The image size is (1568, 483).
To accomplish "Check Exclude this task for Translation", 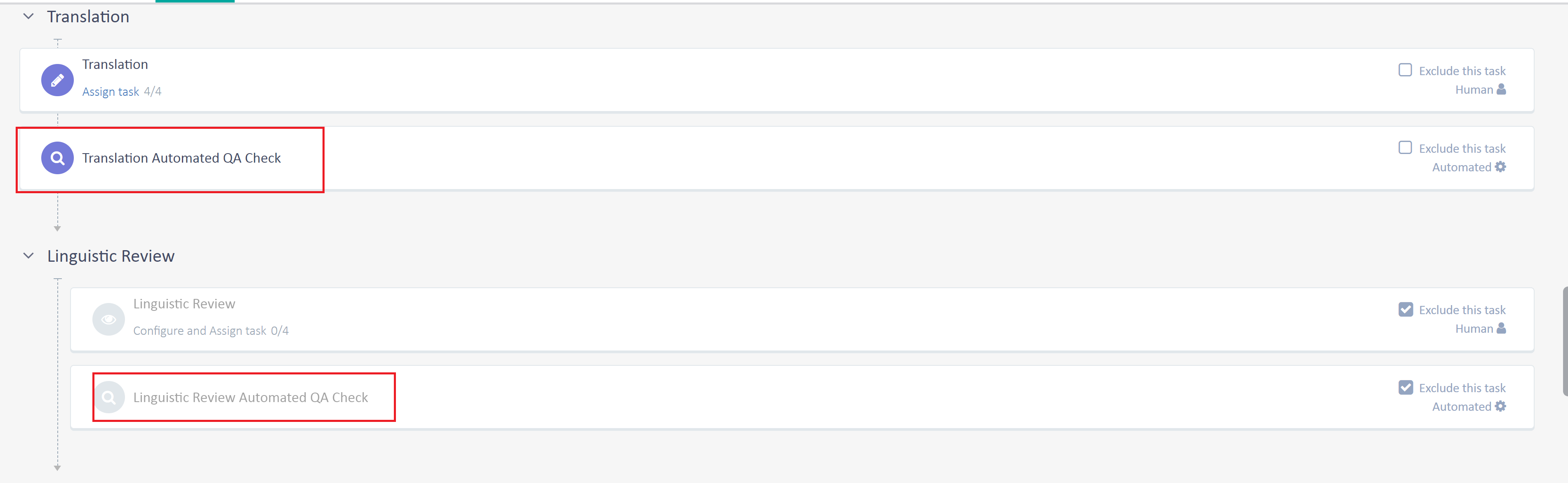I will point(1405,70).
